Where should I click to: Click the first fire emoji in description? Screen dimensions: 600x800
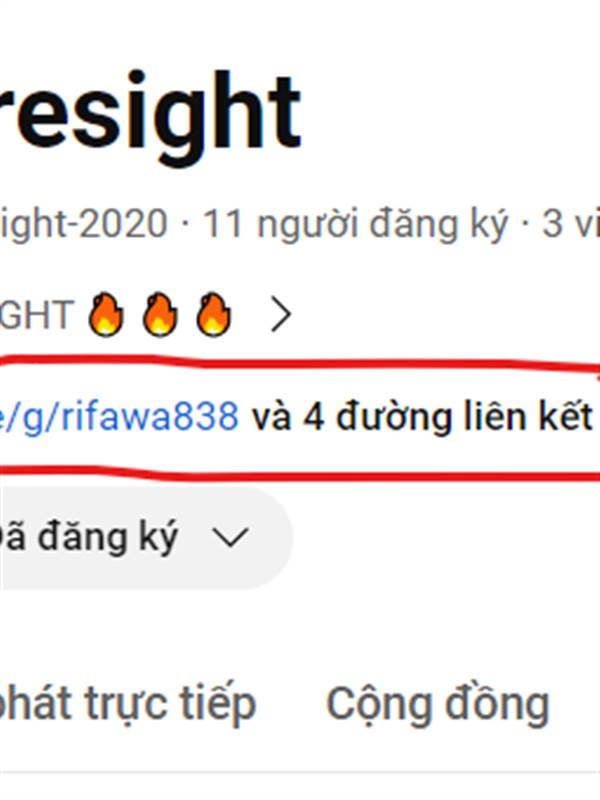click(x=106, y=315)
